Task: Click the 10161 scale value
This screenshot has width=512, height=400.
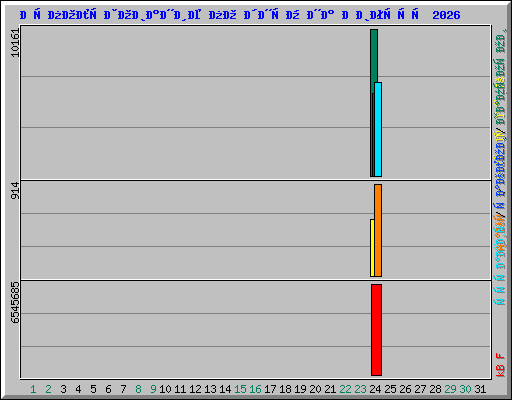Action: [x=15, y=43]
